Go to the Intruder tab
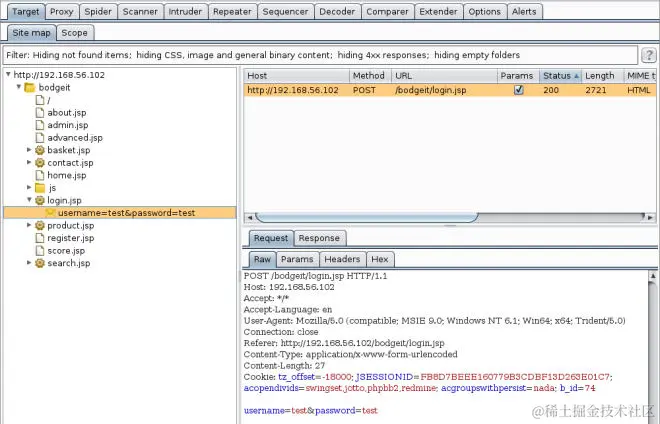Viewport: 660px width, 424px height. pyautogui.click(x=185, y=12)
